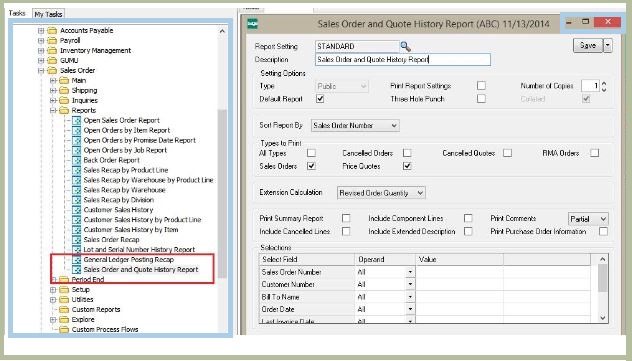
Task: Click the Sales Order Recap icon
Action: pos(77,239)
